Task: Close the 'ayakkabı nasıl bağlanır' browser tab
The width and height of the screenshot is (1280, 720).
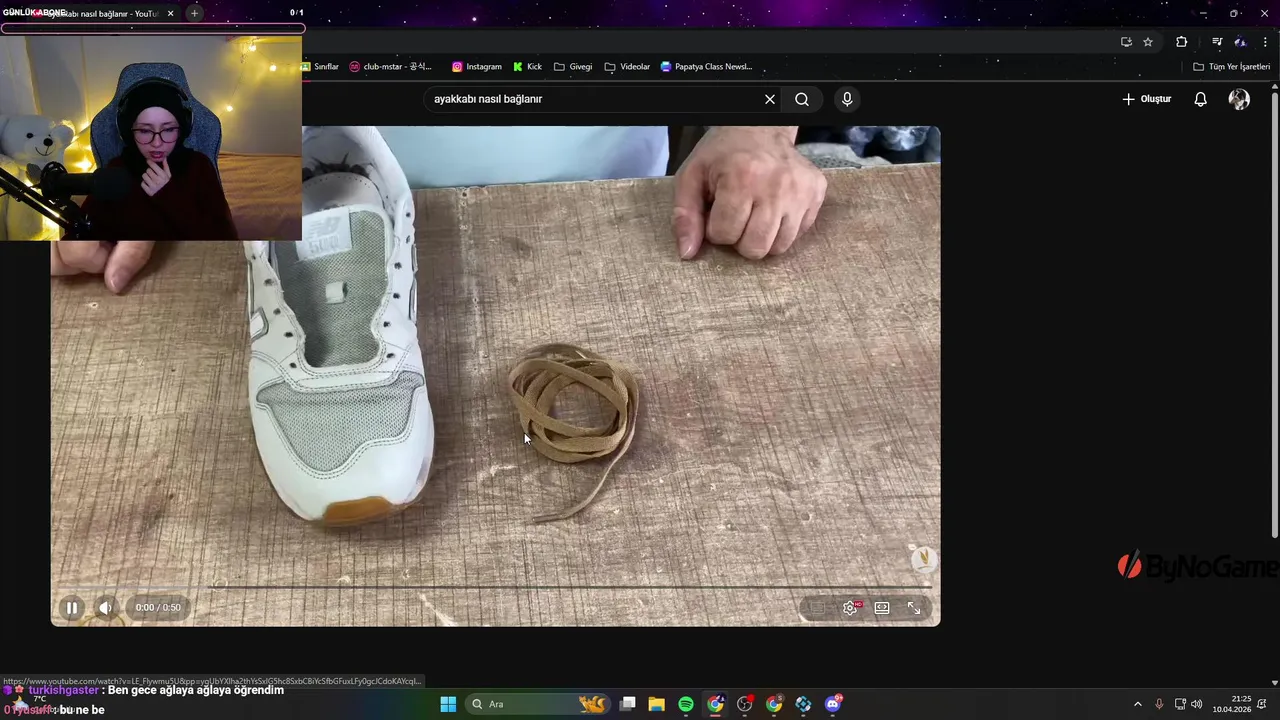Action: click(x=170, y=14)
